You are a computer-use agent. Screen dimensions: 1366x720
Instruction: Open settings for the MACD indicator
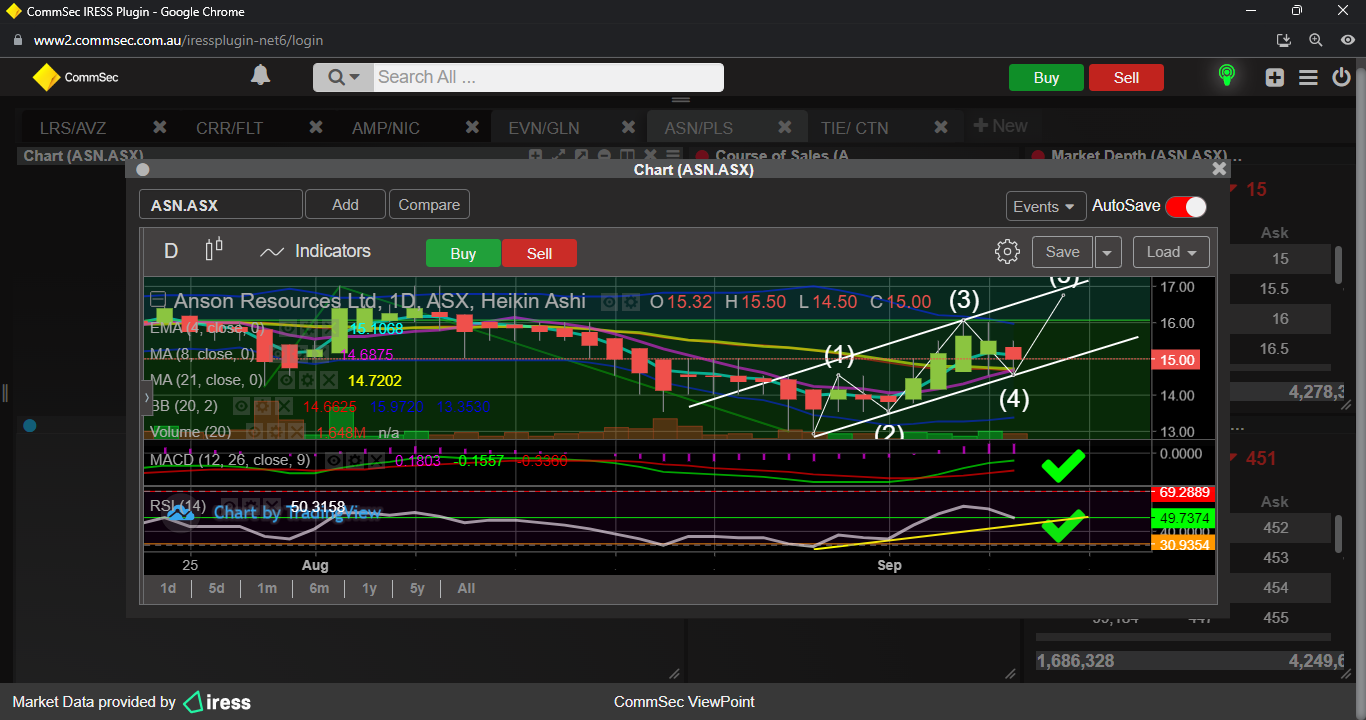pos(357,460)
